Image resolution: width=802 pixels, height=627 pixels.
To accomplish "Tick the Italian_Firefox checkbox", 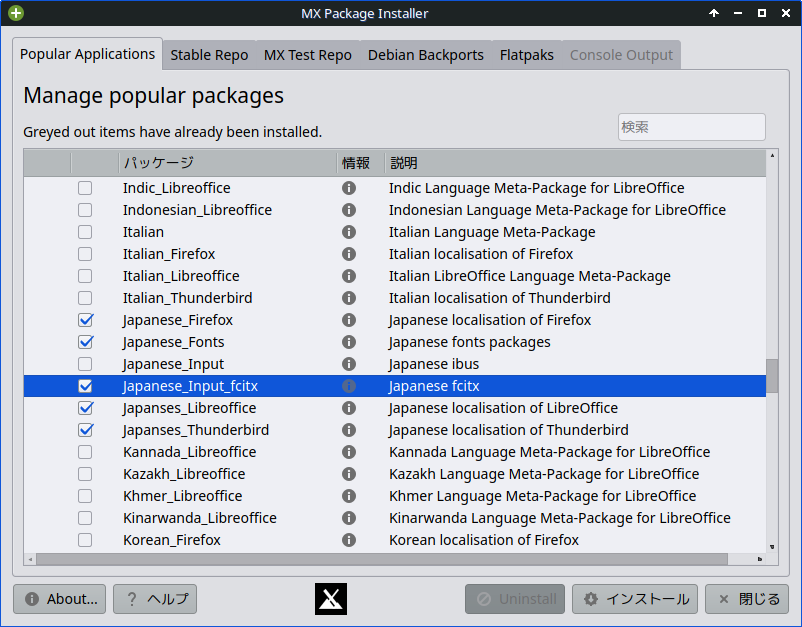I will coord(85,254).
